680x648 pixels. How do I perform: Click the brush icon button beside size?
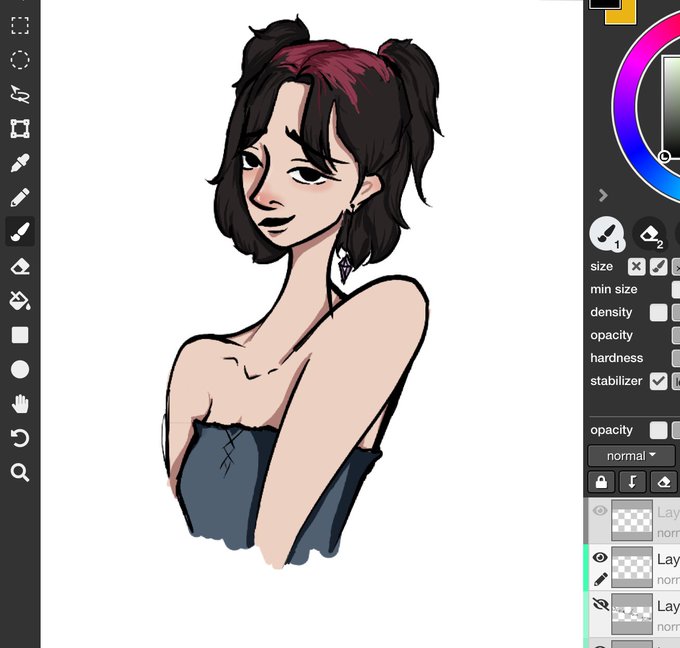(658, 267)
